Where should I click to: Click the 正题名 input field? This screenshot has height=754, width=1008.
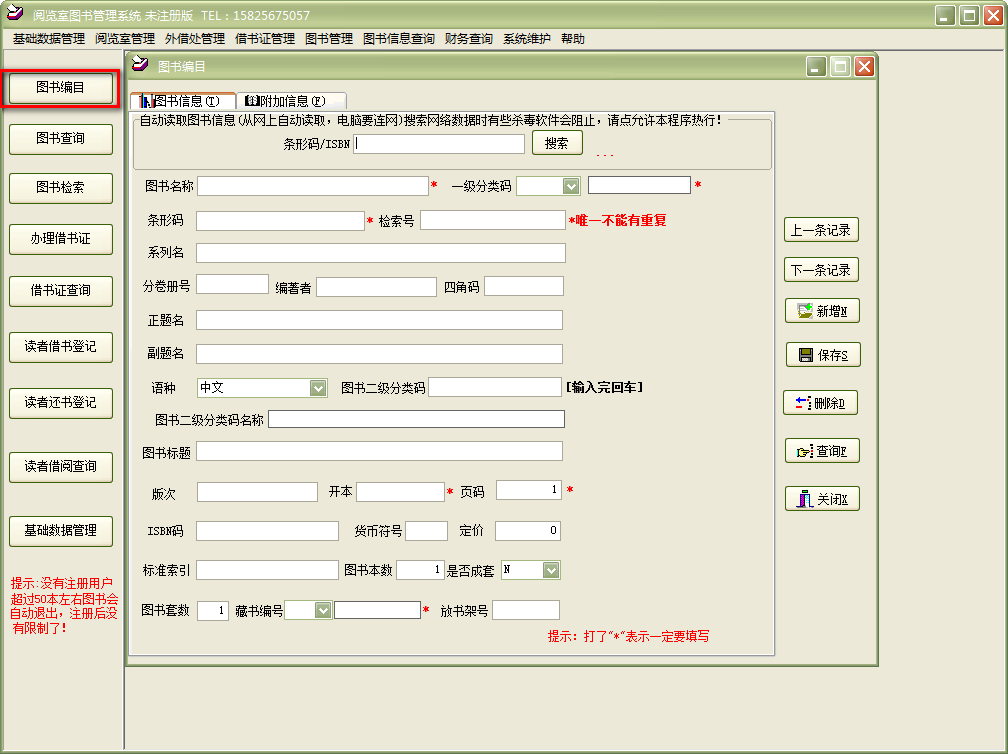coord(379,319)
